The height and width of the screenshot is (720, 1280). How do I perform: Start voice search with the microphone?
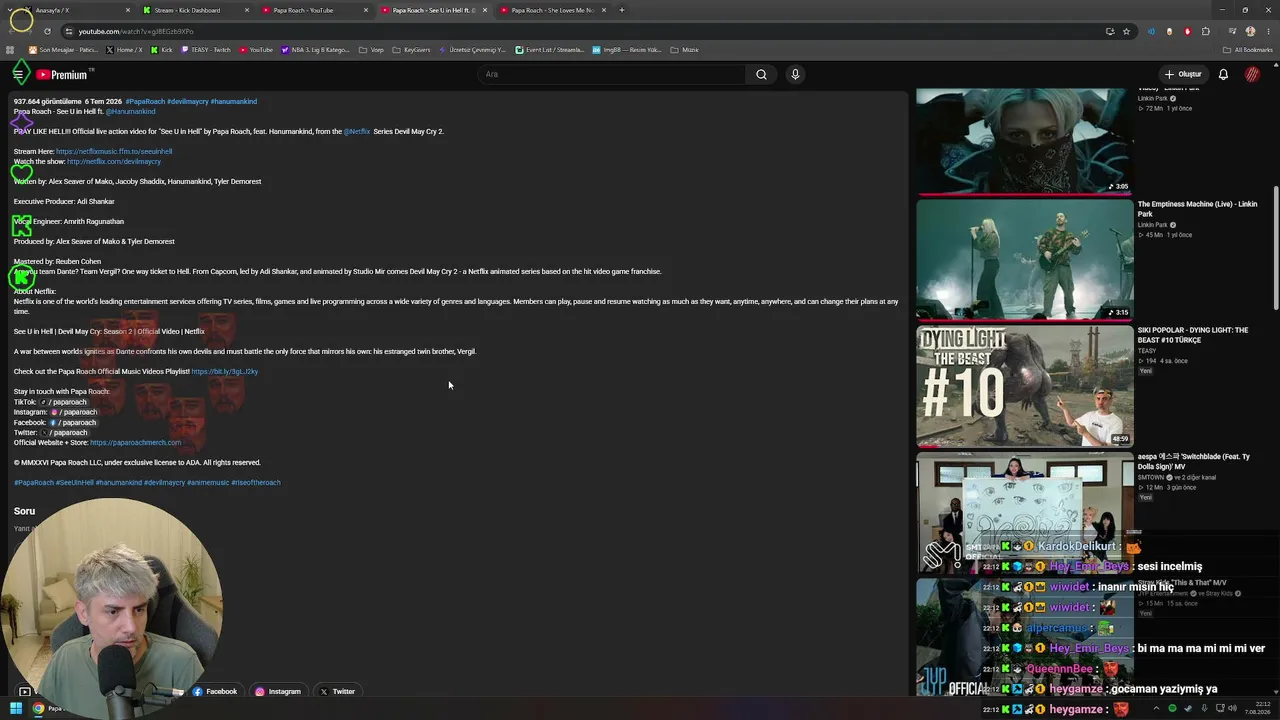tap(795, 74)
